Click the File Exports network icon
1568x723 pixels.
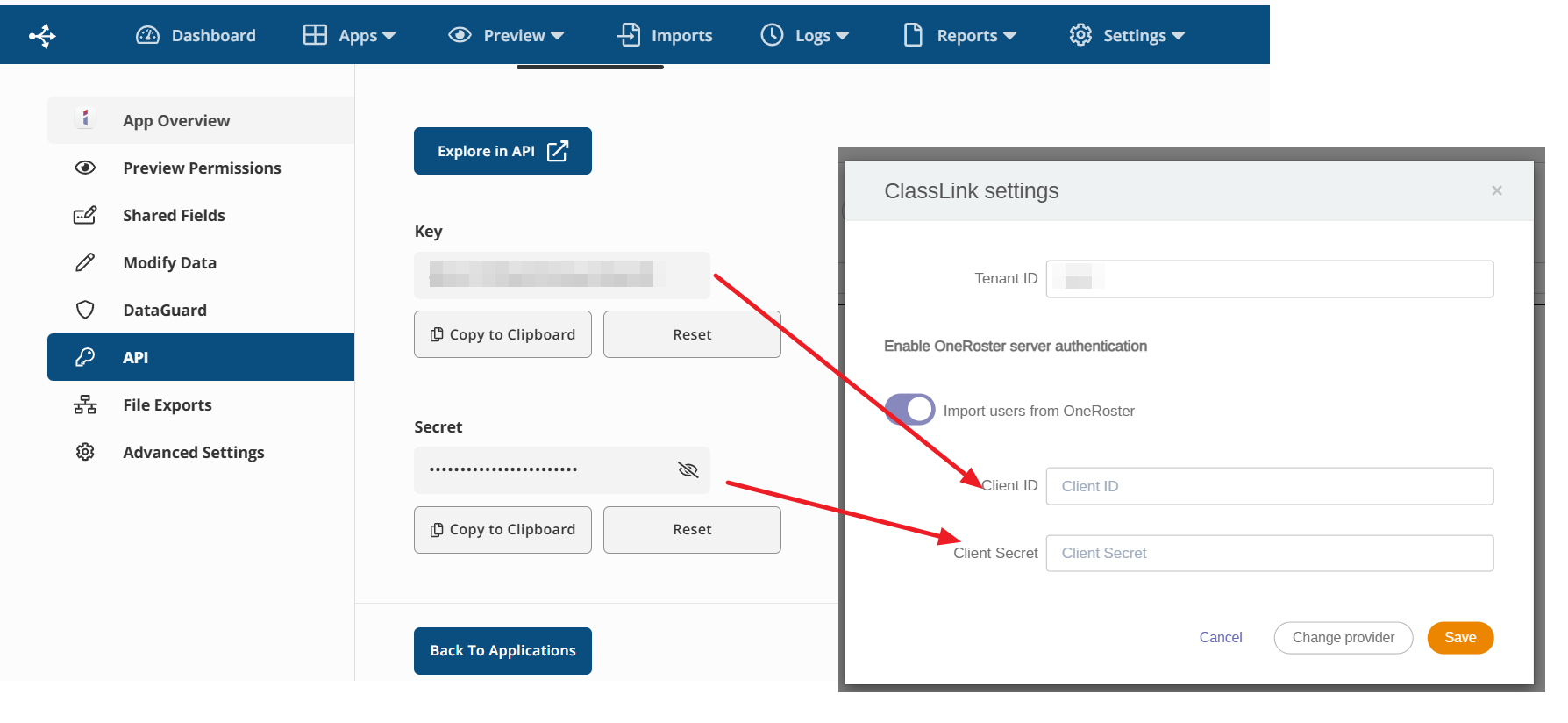[85, 404]
